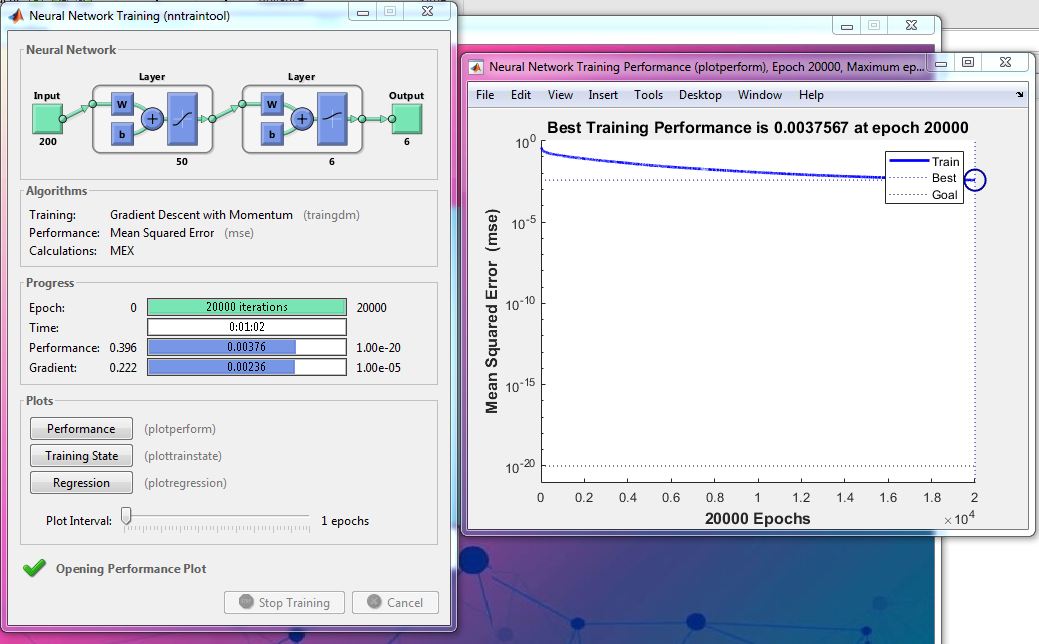This screenshot has height=644, width=1039.
Task: Open the File menu in the figure window
Action: (x=485, y=95)
